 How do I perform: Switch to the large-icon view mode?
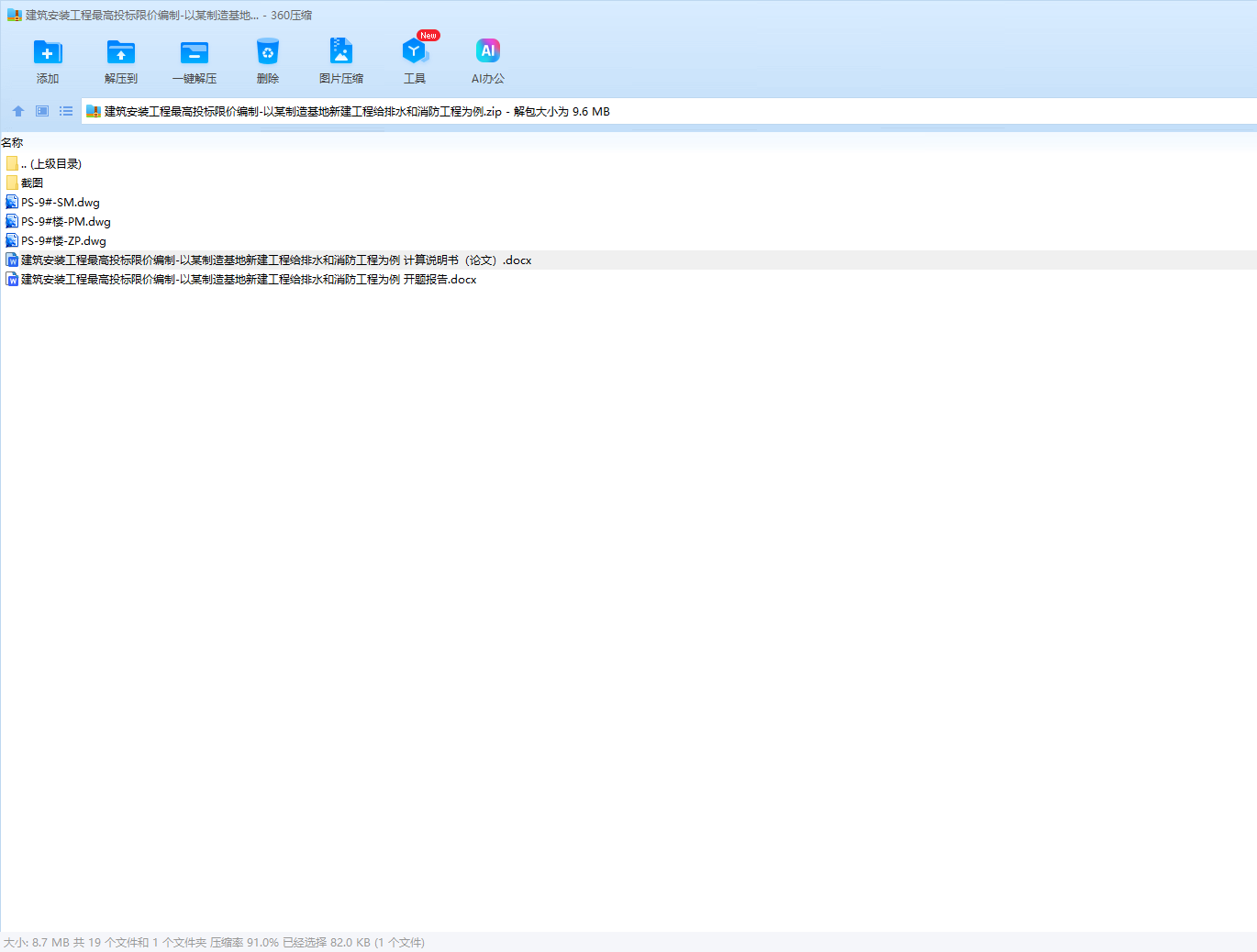click(x=42, y=111)
